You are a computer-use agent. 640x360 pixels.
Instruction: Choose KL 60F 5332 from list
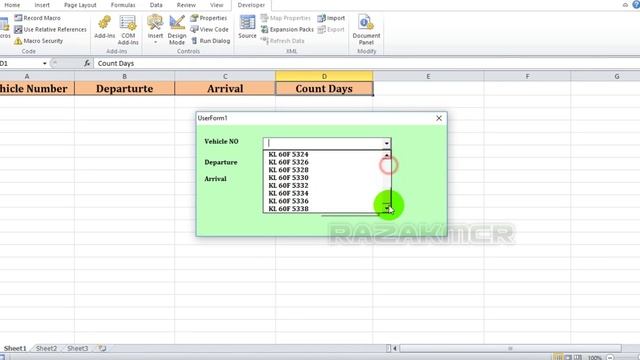point(288,185)
